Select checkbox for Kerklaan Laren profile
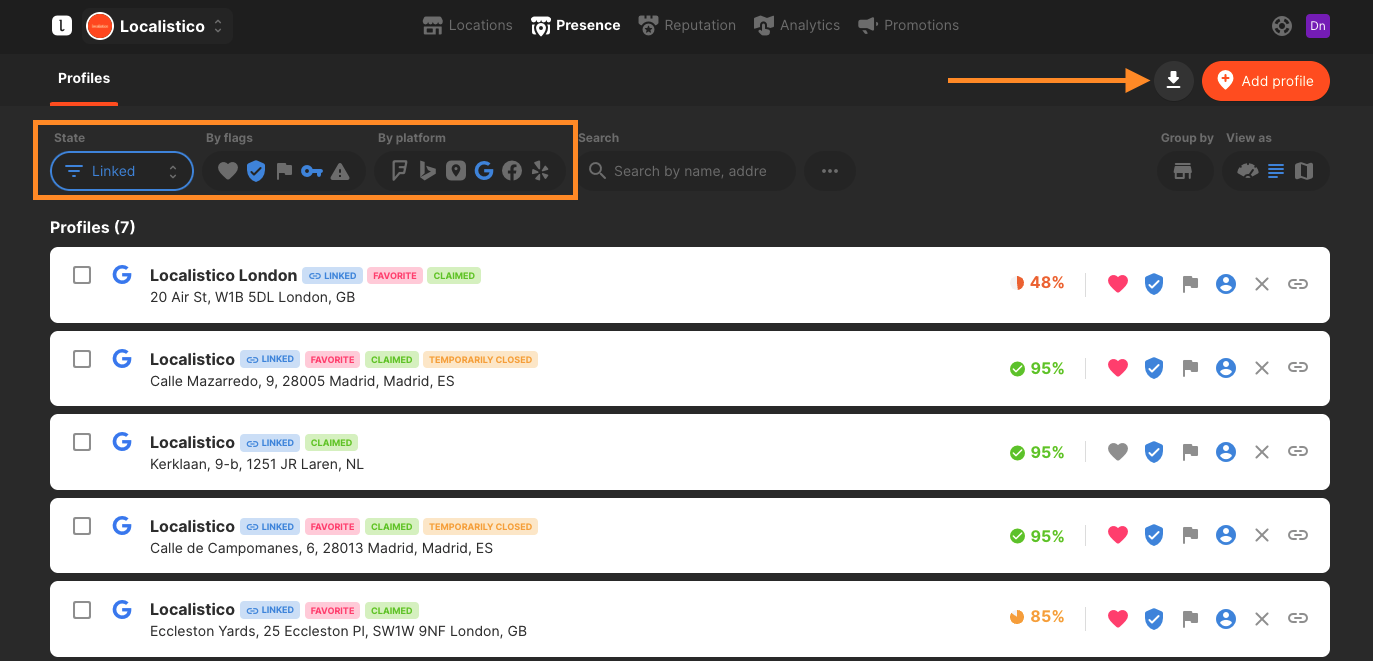The image size is (1373, 661). [82, 442]
